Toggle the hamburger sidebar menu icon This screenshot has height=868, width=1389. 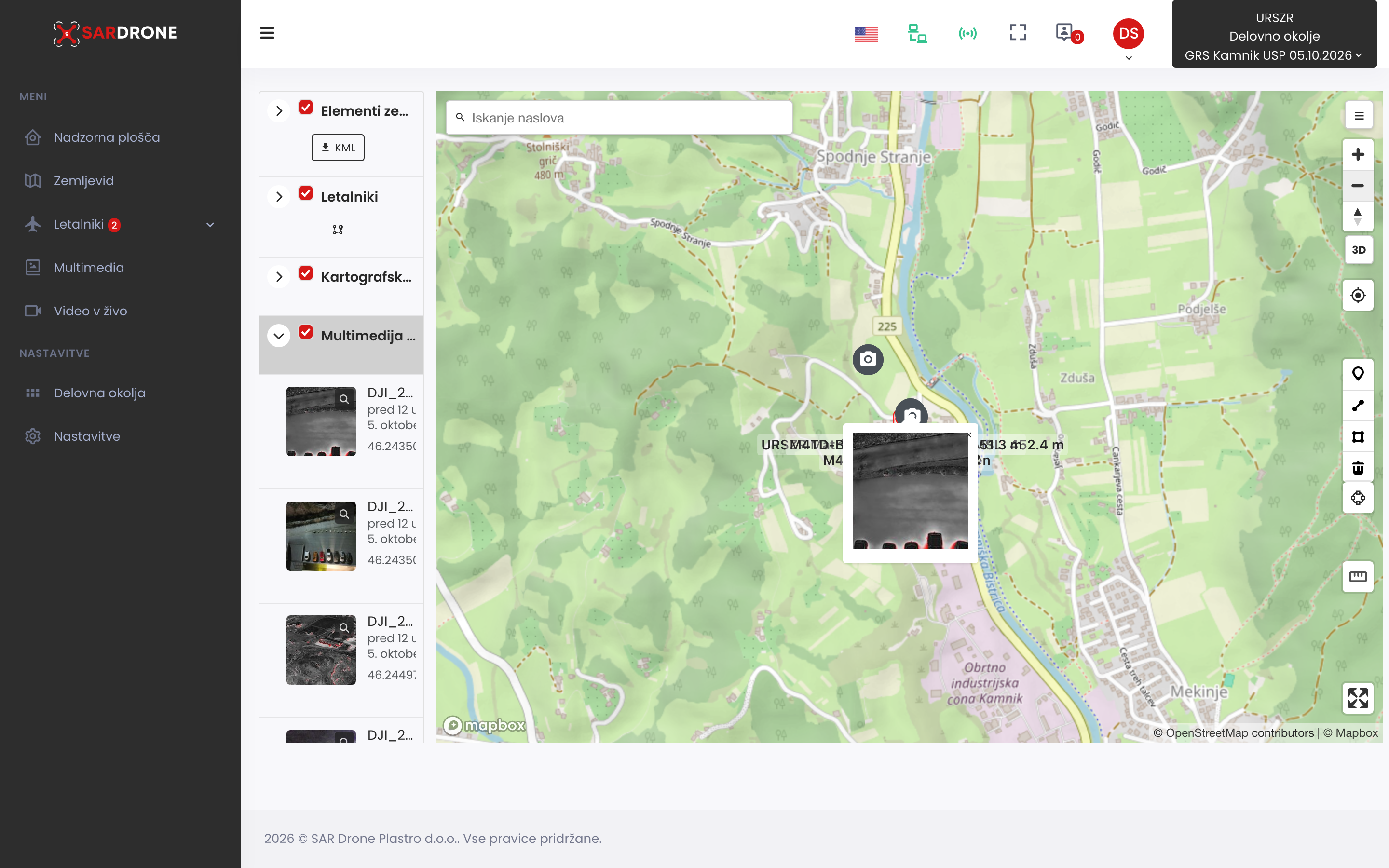(x=267, y=33)
